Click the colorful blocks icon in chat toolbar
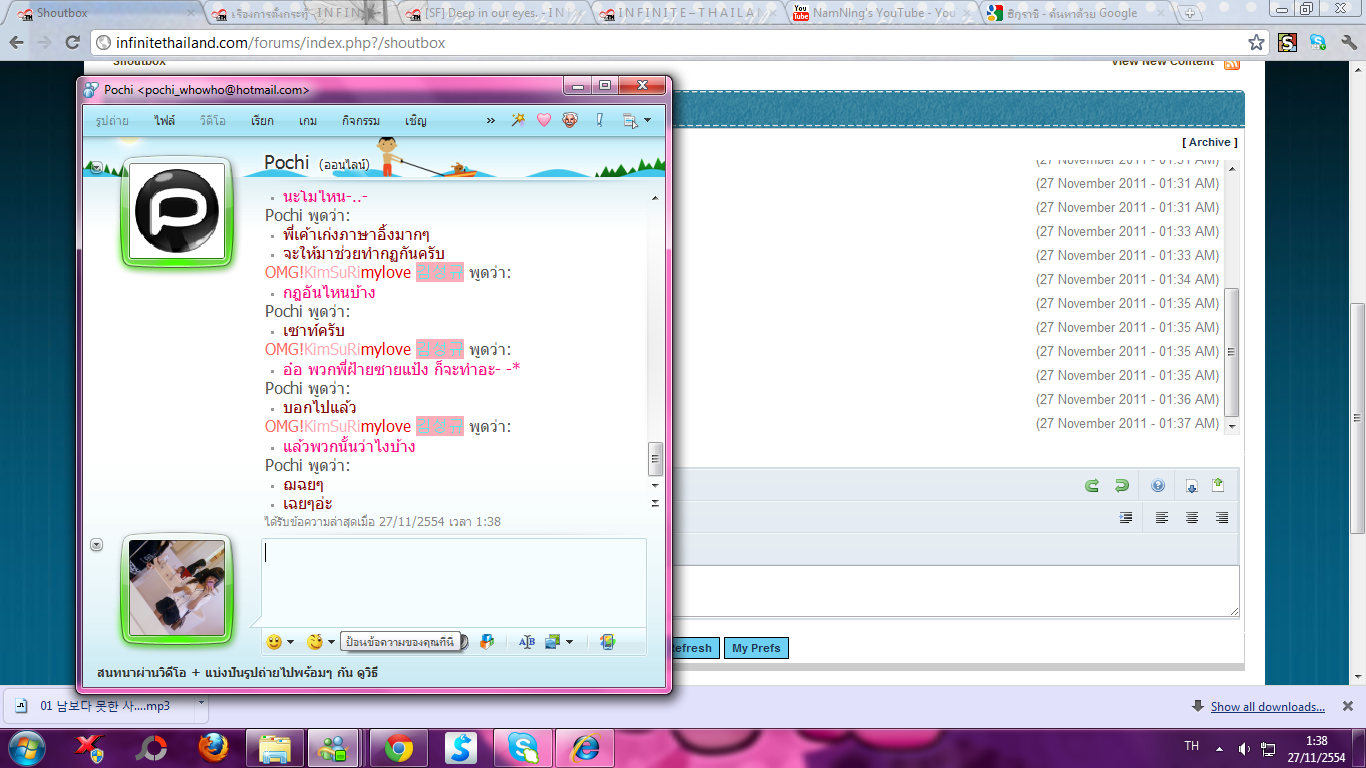1366x768 pixels. click(487, 642)
